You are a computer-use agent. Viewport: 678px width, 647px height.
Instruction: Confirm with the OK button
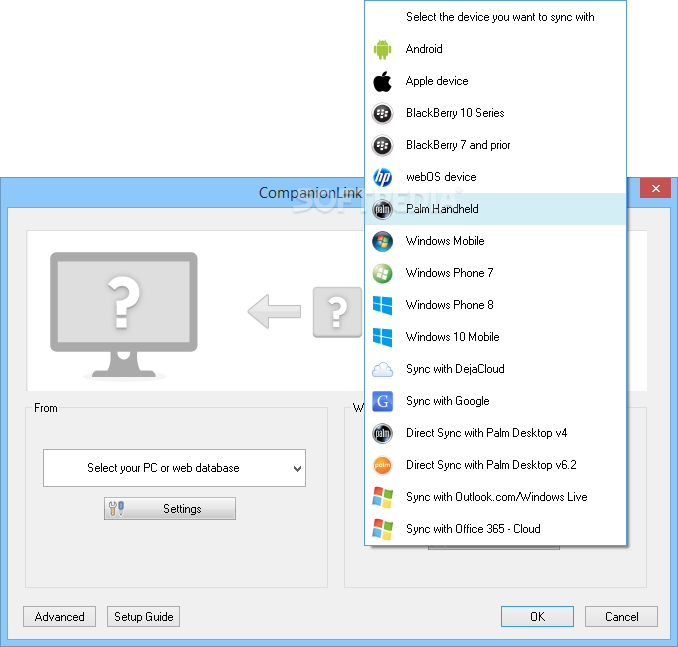click(537, 617)
